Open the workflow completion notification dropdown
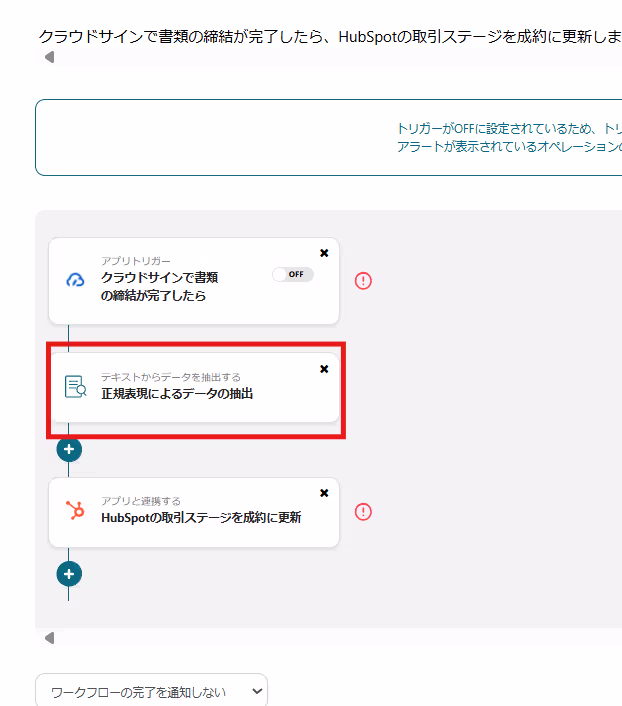The image size is (622, 706). 151,691
